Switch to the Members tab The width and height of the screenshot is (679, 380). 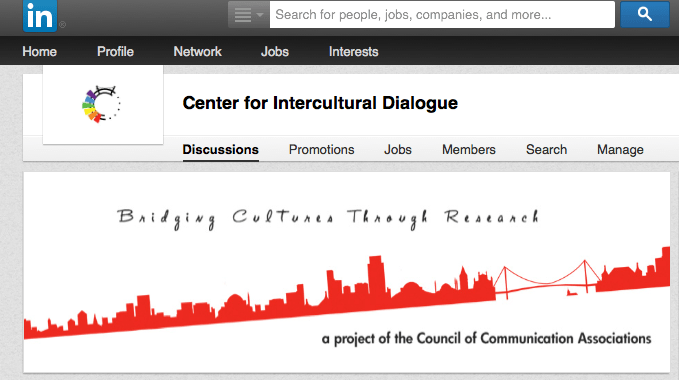(x=469, y=150)
